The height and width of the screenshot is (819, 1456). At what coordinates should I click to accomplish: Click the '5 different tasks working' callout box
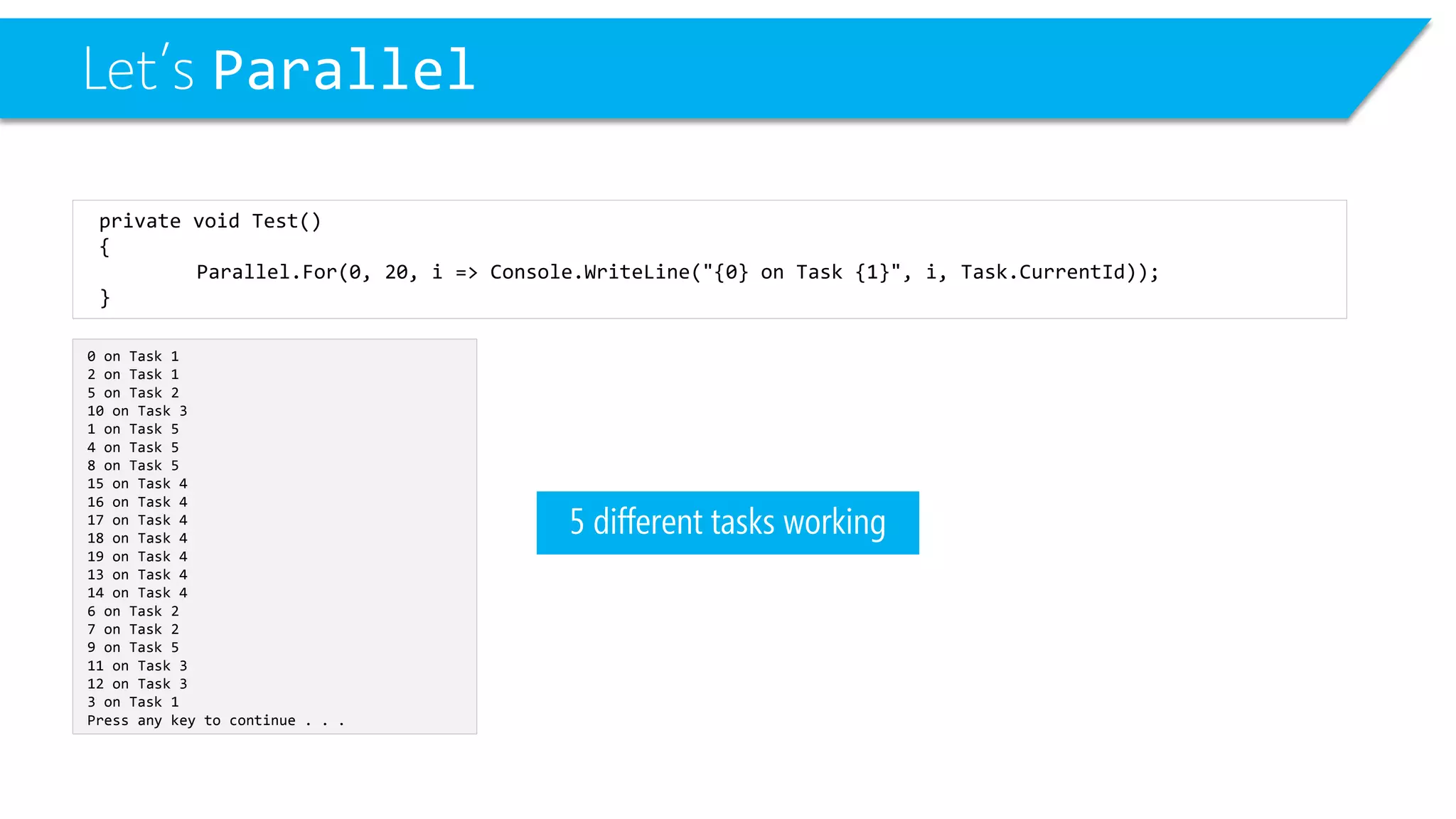(727, 523)
